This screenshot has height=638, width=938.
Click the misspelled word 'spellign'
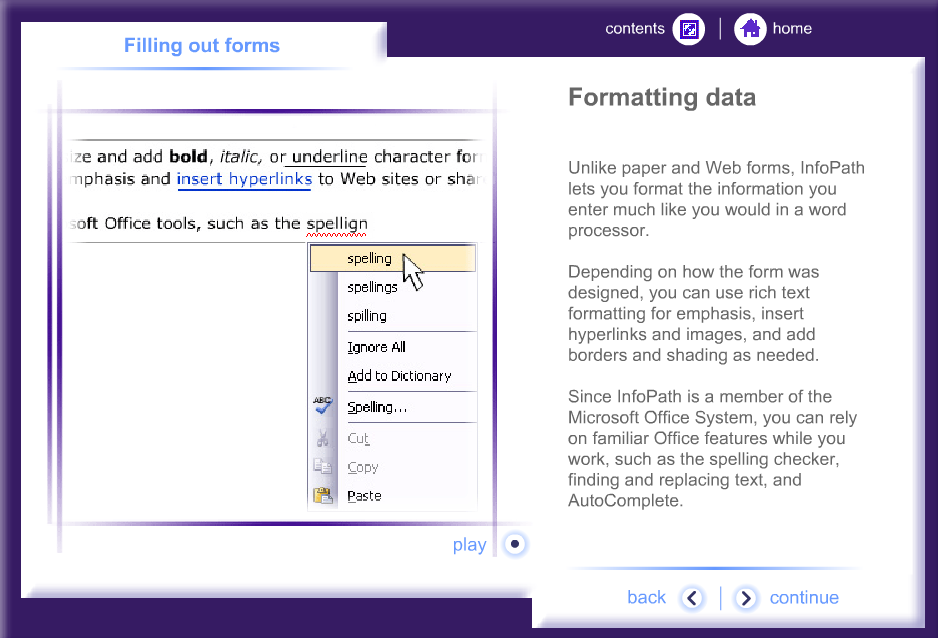coord(337,224)
